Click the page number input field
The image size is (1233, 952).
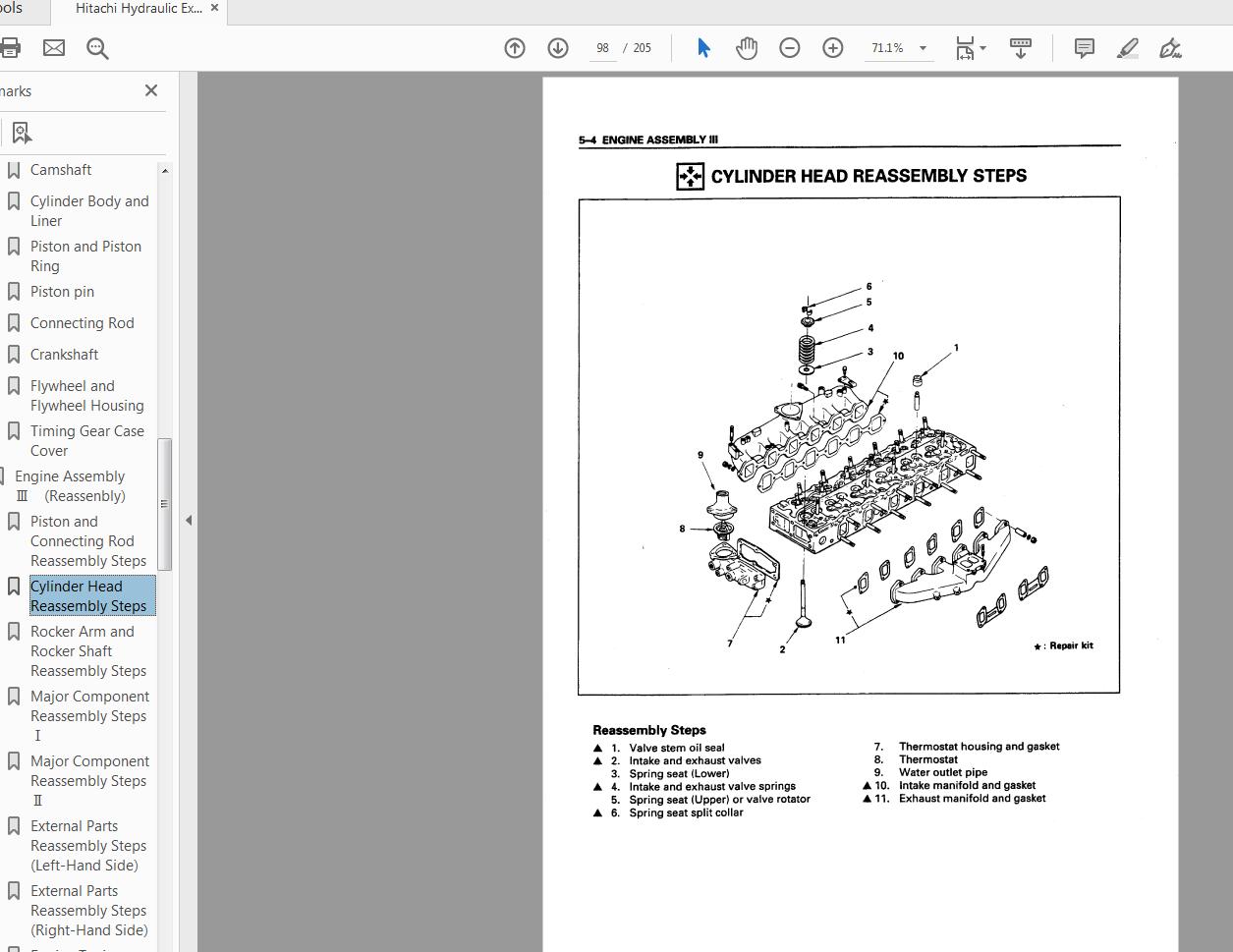[602, 48]
